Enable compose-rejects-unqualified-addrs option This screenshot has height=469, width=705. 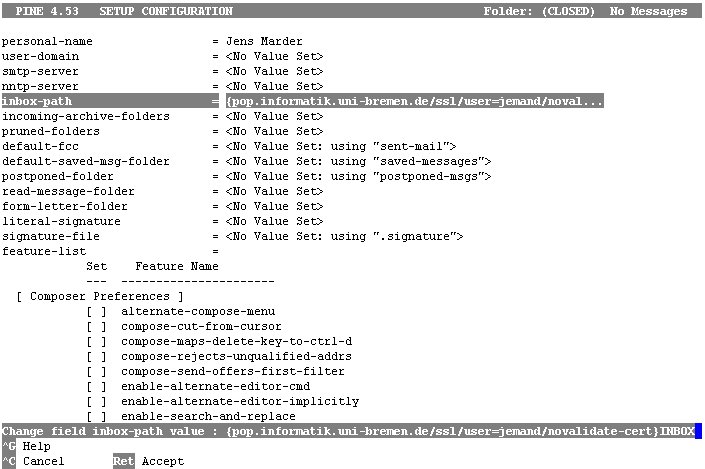pyautogui.click(x=97, y=356)
